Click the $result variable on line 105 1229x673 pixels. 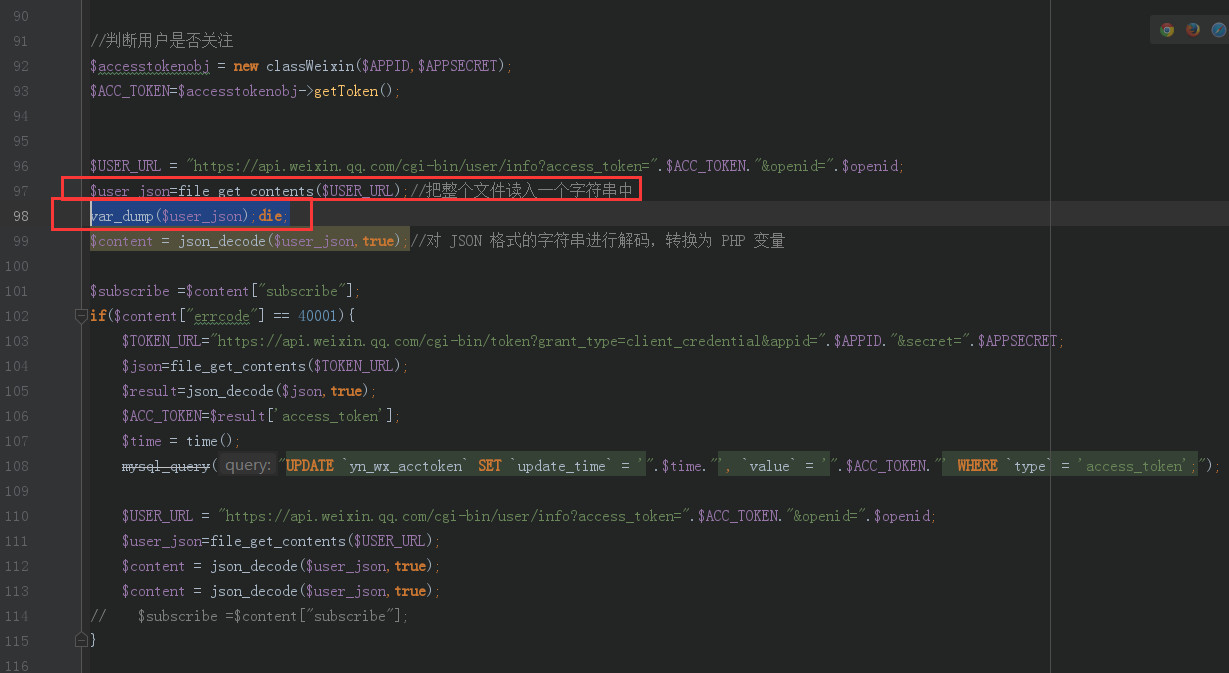coord(150,391)
